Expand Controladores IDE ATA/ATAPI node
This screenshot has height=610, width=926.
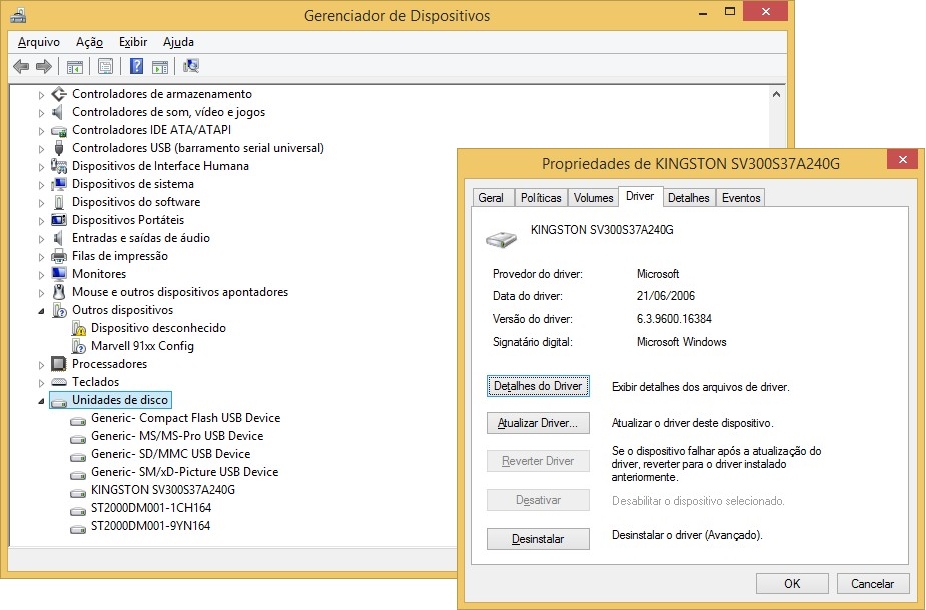(x=41, y=131)
